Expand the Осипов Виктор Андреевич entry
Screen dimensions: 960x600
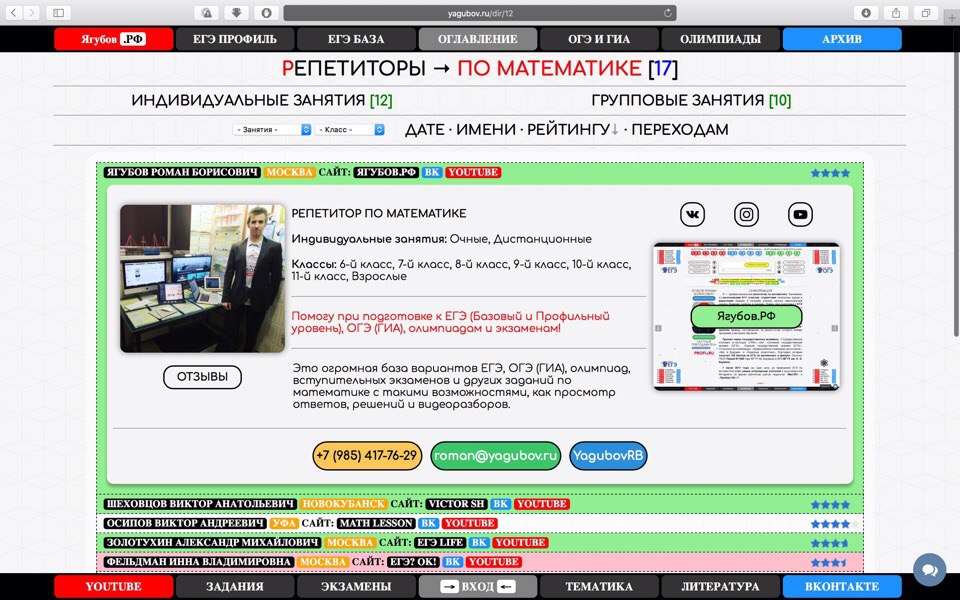click(x=186, y=523)
